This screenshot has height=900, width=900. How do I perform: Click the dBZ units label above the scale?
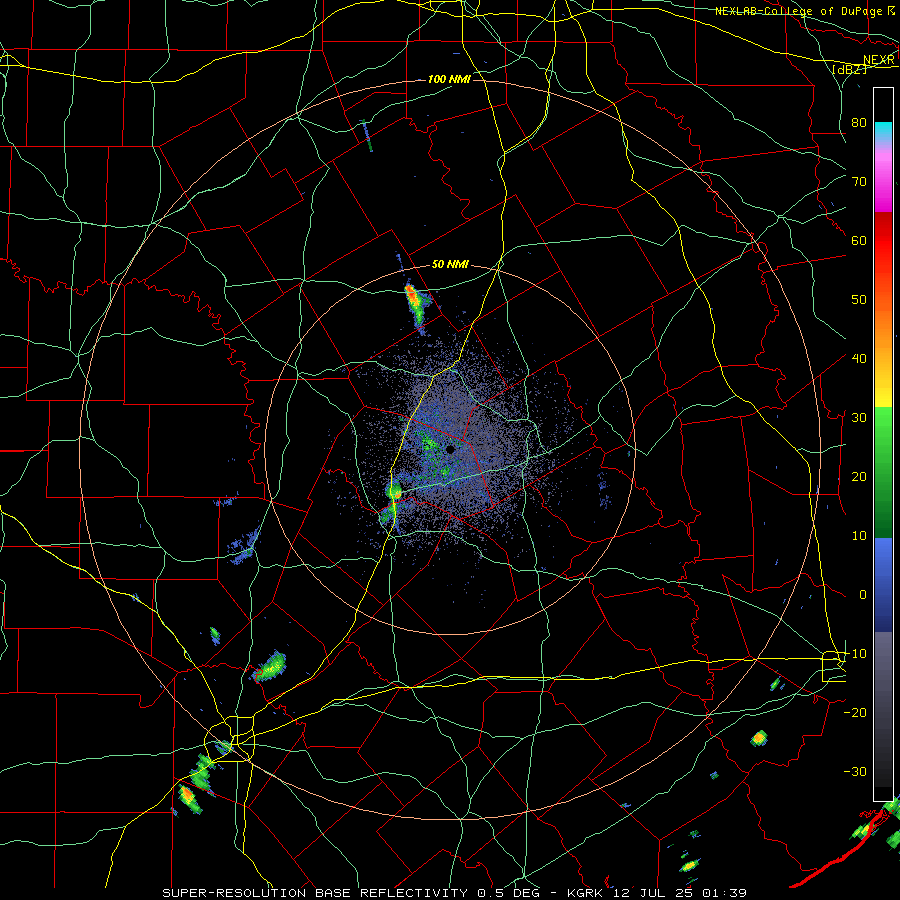pyautogui.click(x=849, y=70)
